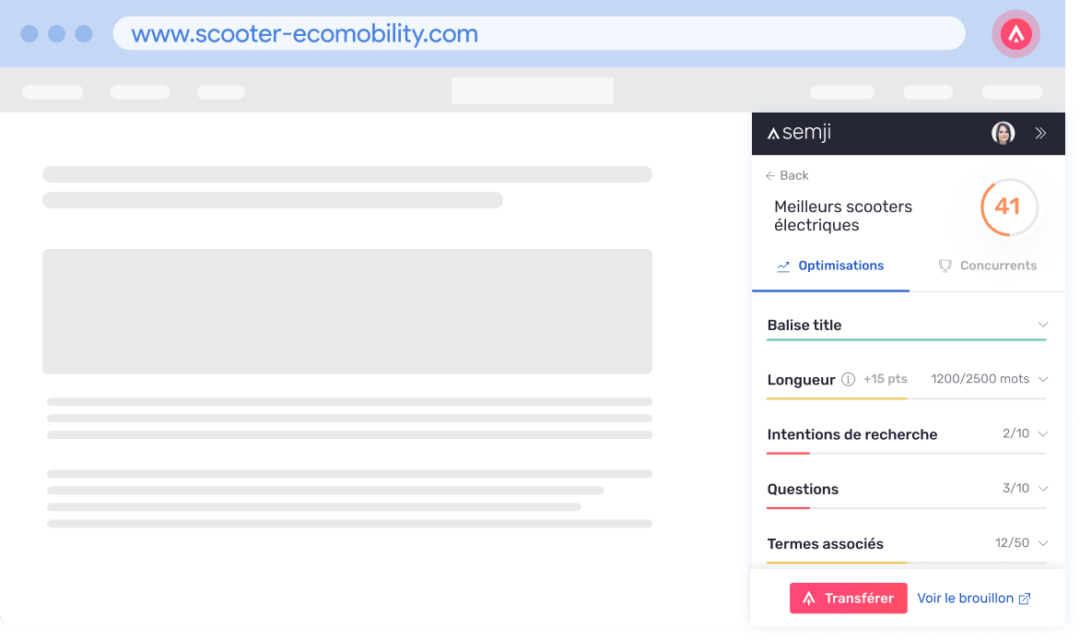
Task: Expand the Termes associés section
Action: [1043, 543]
